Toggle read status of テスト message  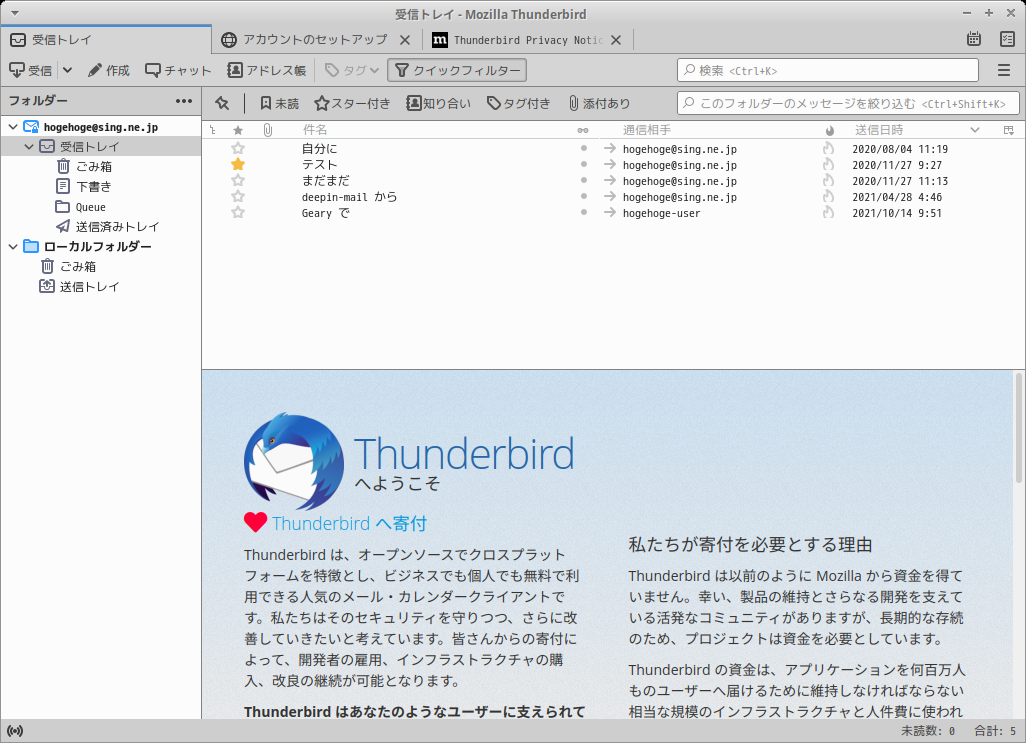[x=584, y=164]
